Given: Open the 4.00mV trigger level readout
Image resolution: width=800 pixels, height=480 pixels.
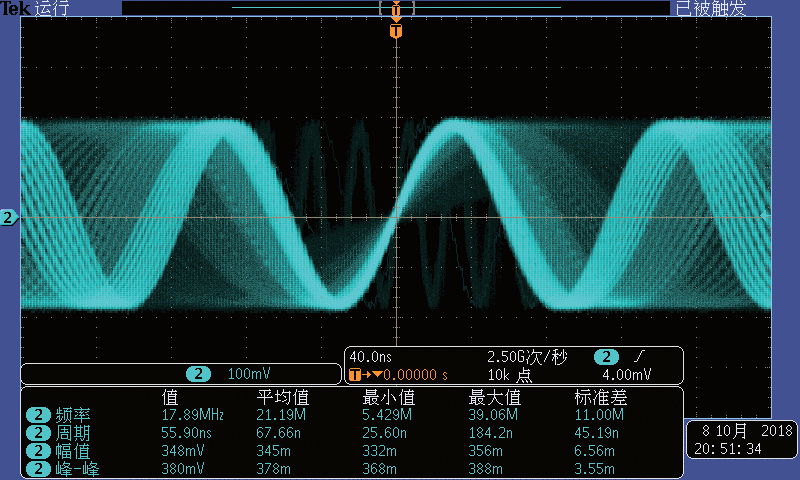Looking at the screenshot, I should pyautogui.click(x=626, y=375).
